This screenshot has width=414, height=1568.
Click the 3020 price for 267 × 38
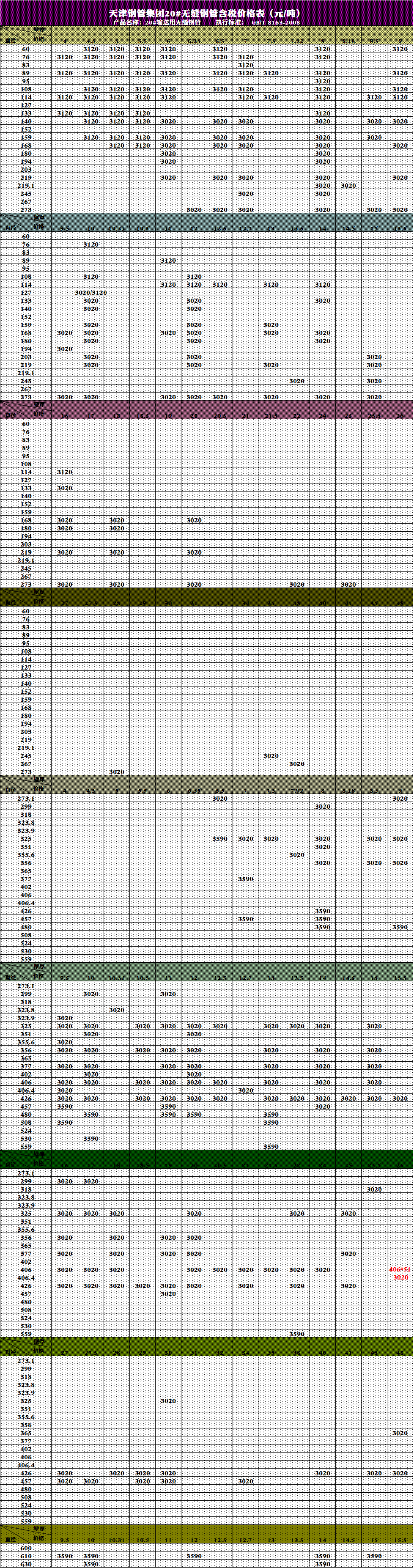296,764
